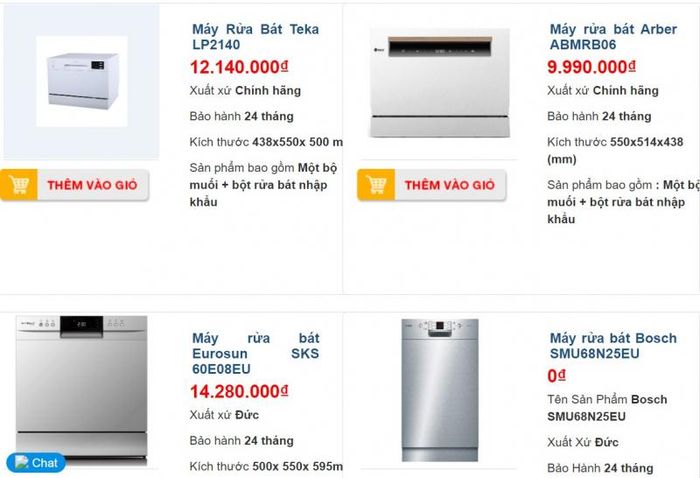700x478 pixels.
Task: View Teka LP2140 product image
Action: pos(81,81)
